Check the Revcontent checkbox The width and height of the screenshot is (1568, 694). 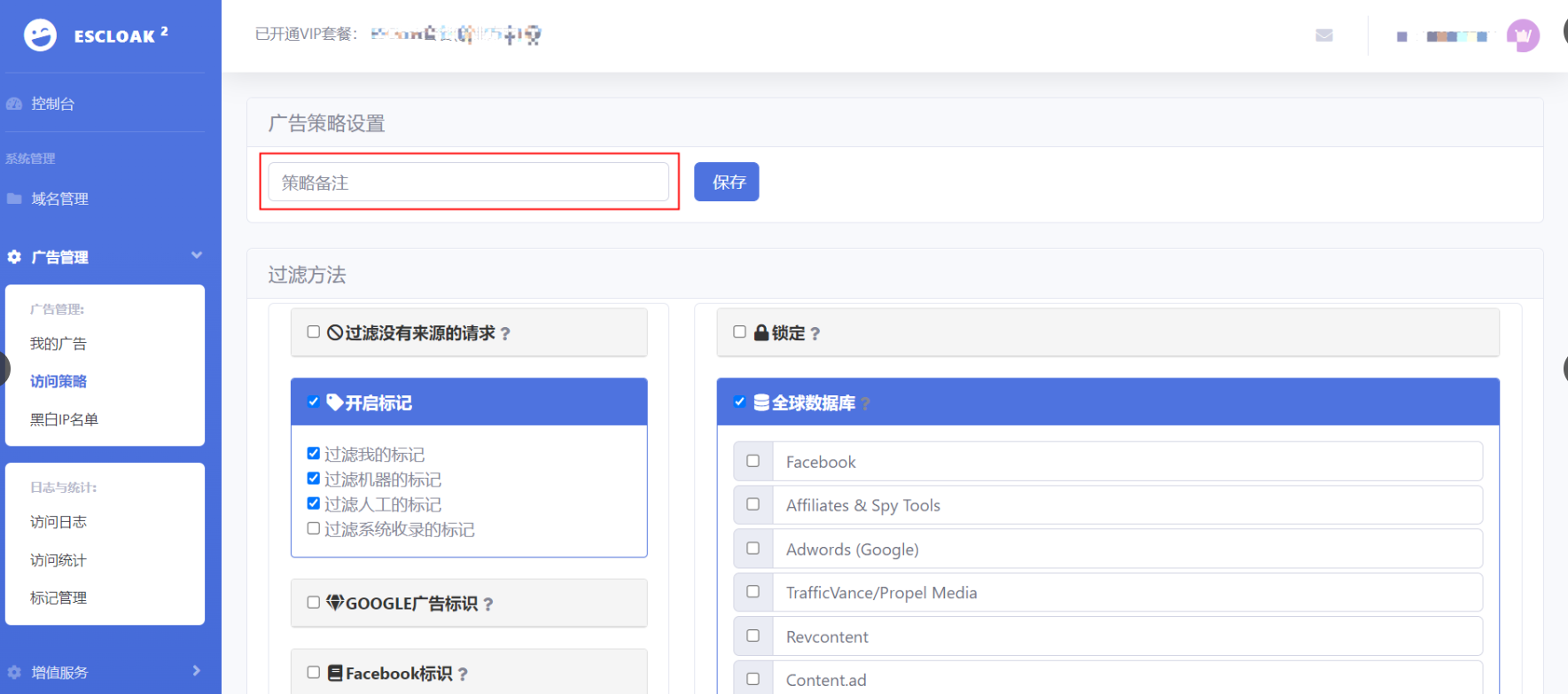tap(753, 636)
